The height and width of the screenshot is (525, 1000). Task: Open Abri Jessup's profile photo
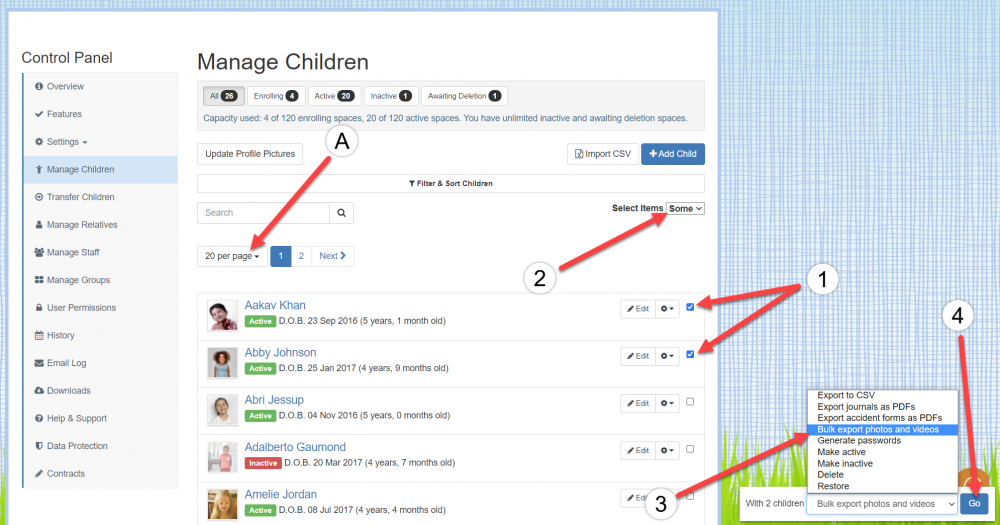223,410
